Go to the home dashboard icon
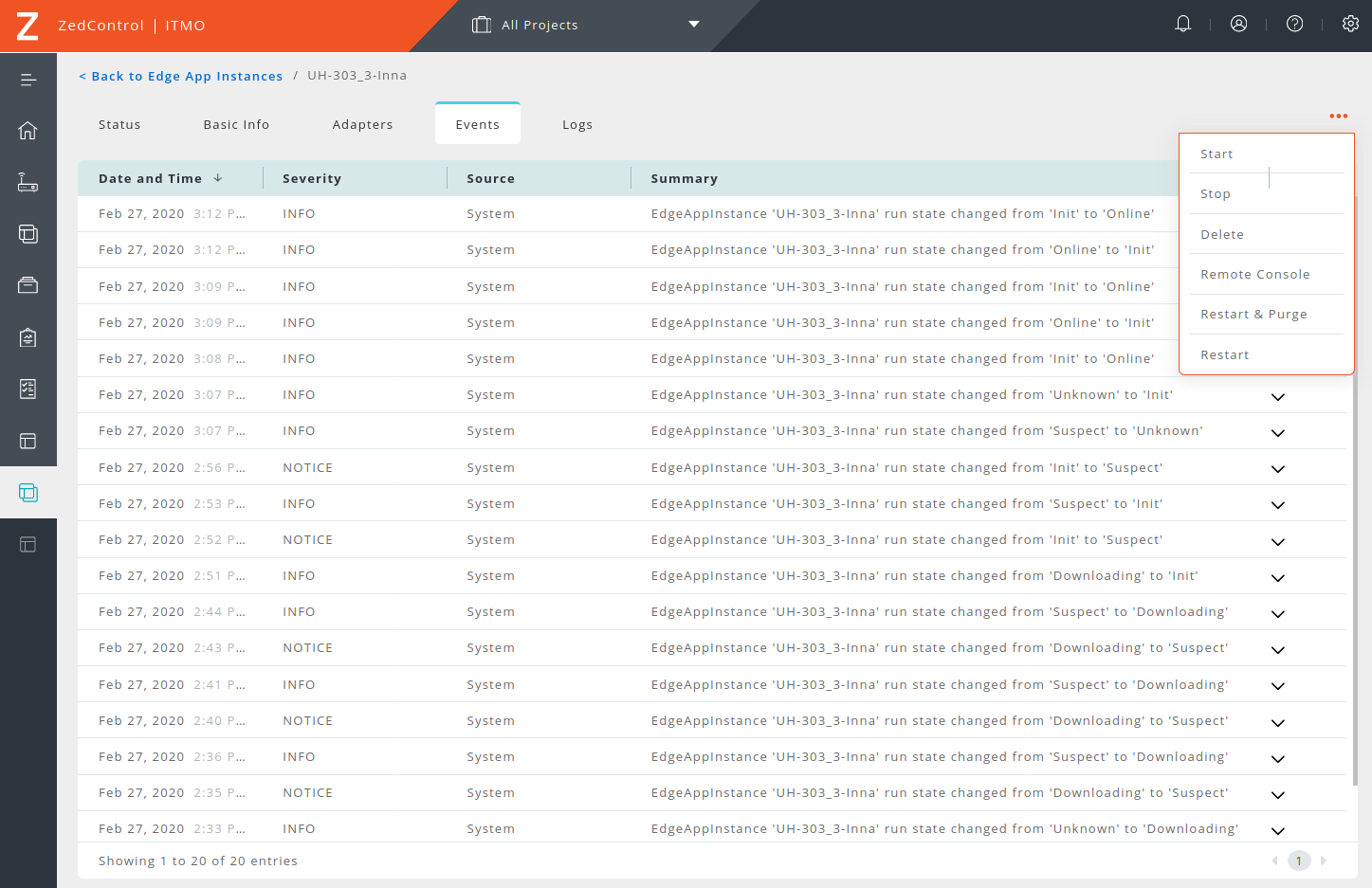Screen dimensions: 1372x888 [28, 131]
